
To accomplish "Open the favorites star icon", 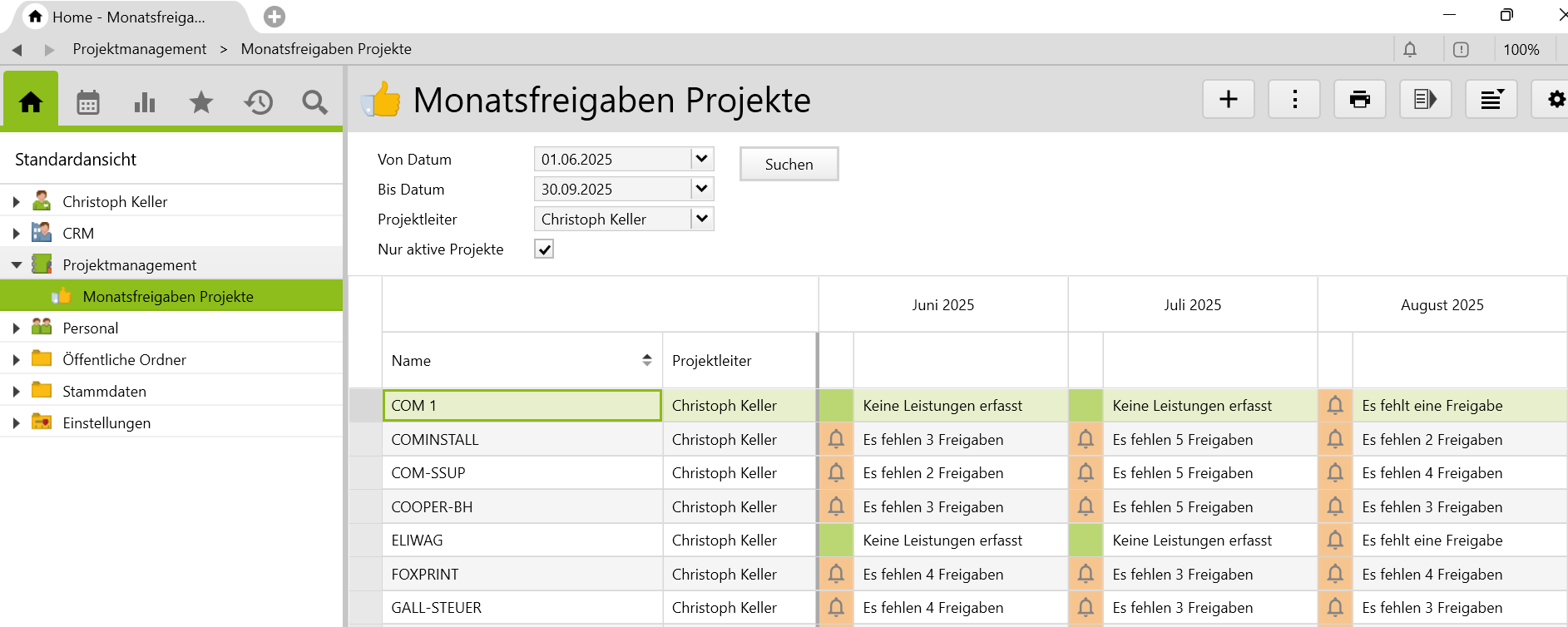I will click(x=201, y=102).
